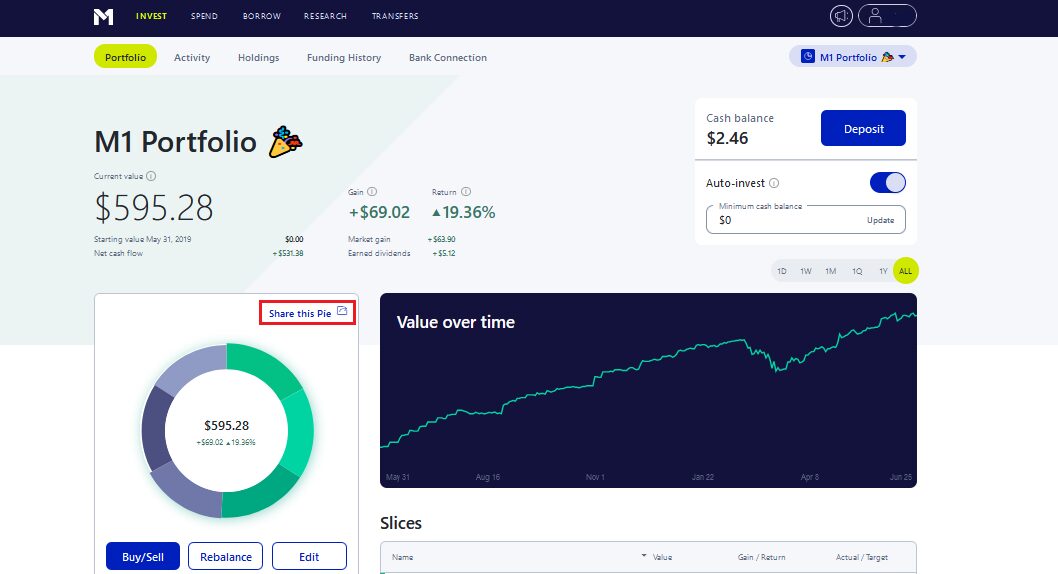Viewport: 1058px width, 574px height.
Task: Click the Apr 8 chart axis label
Action: point(810,477)
